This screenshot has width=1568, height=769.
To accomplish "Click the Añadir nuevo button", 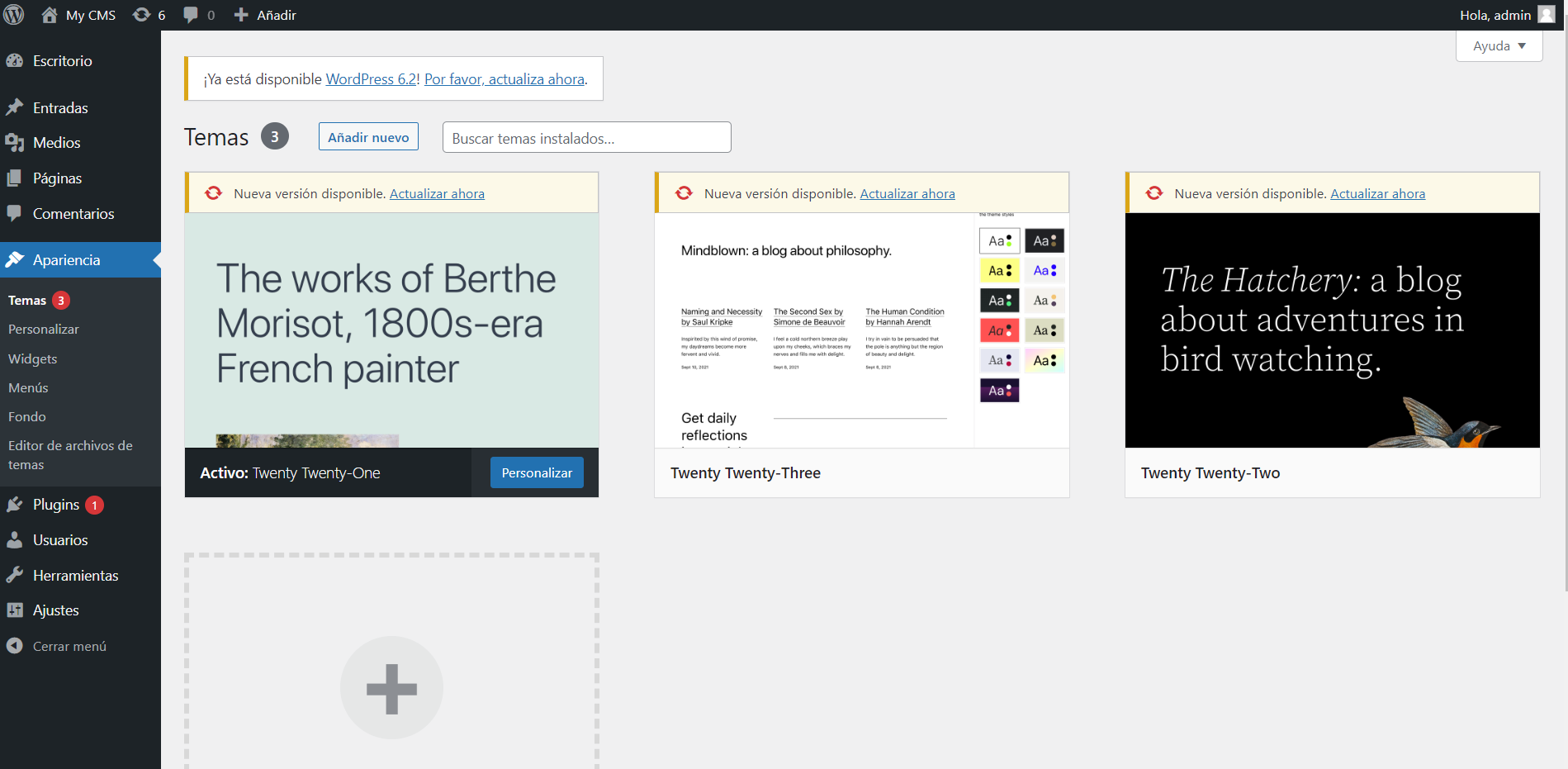I will pyautogui.click(x=368, y=137).
